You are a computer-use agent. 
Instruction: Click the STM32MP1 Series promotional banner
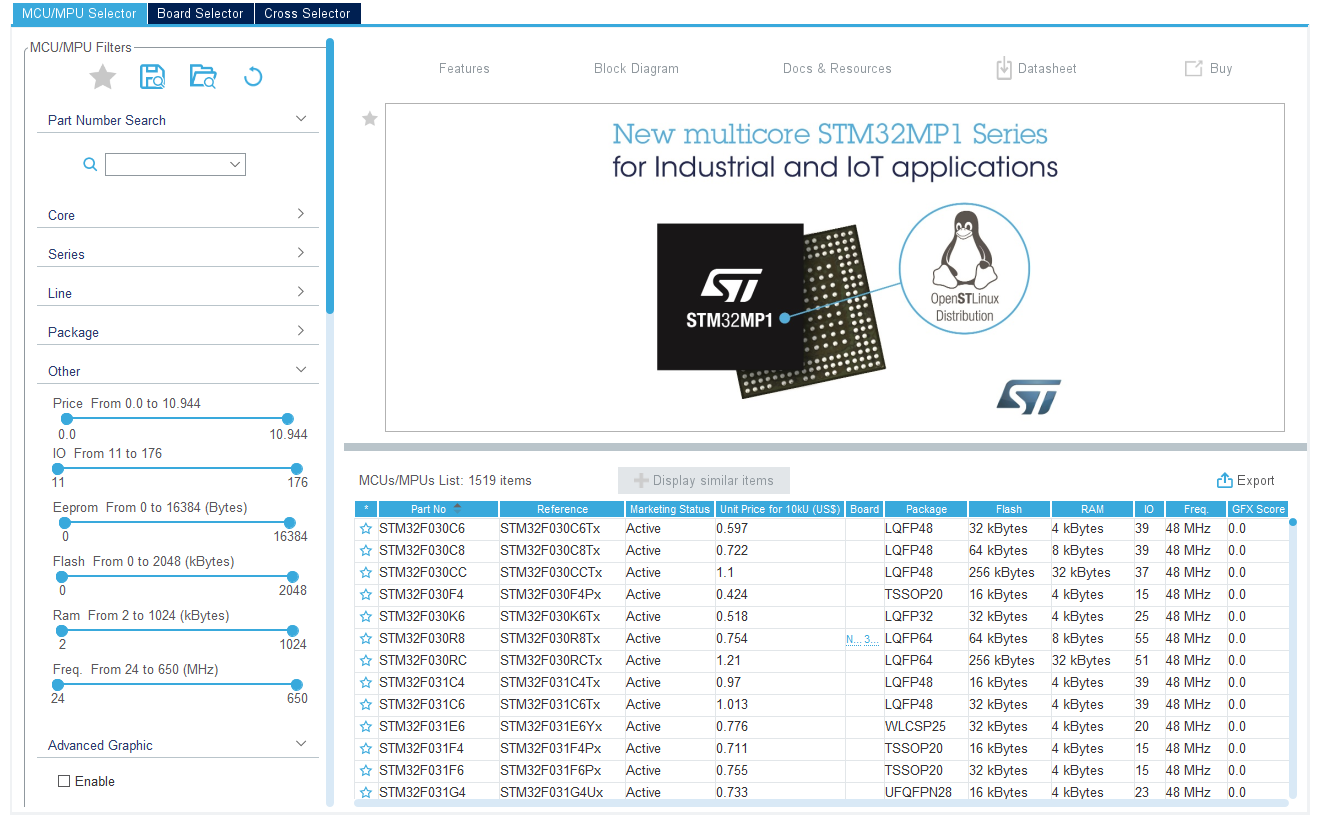point(835,267)
